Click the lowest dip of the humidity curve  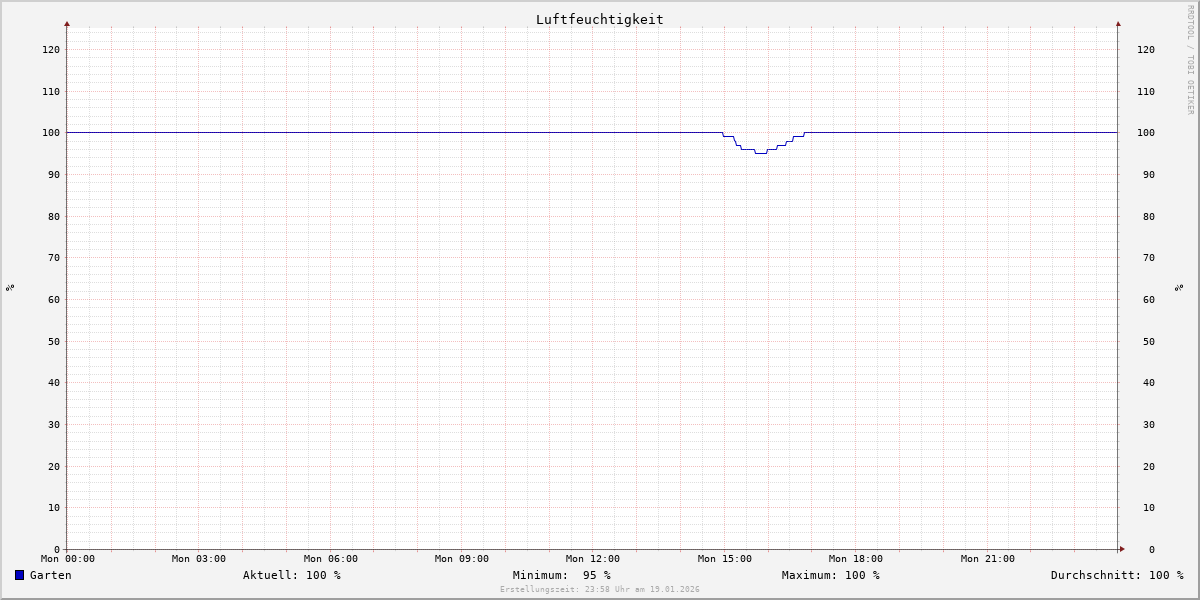point(760,153)
